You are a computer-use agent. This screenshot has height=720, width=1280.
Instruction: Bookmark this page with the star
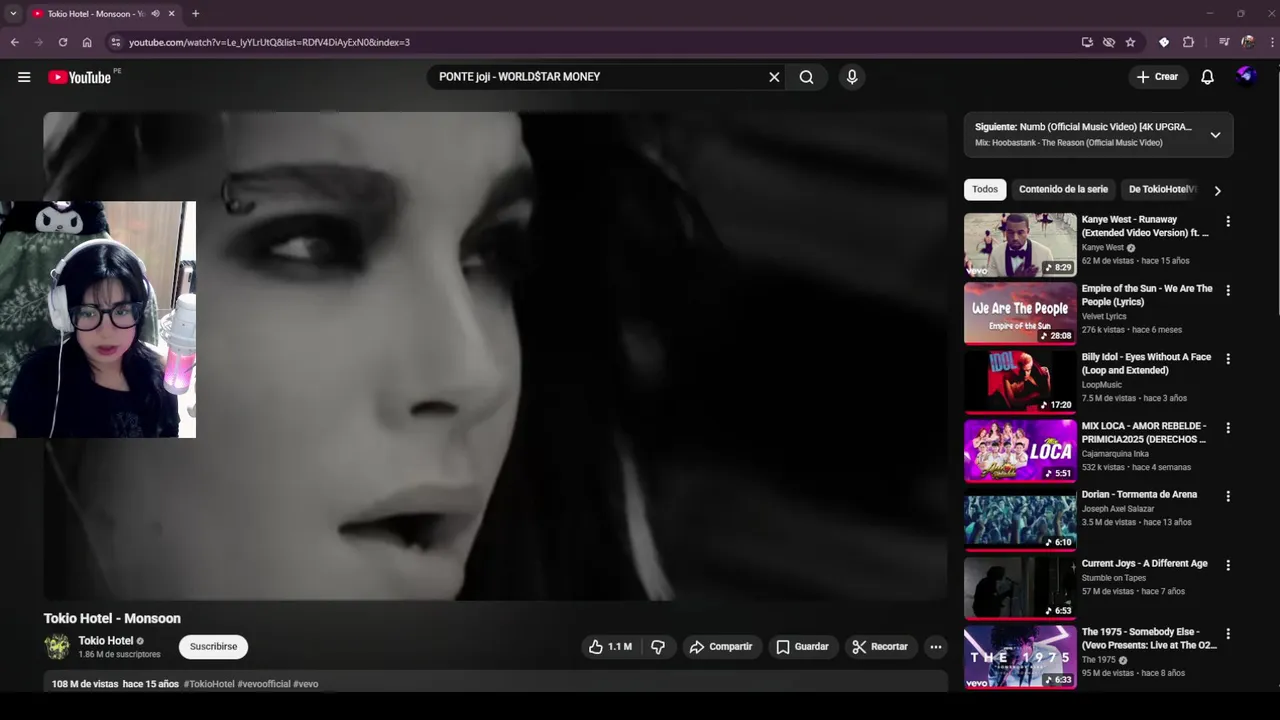(x=1130, y=42)
